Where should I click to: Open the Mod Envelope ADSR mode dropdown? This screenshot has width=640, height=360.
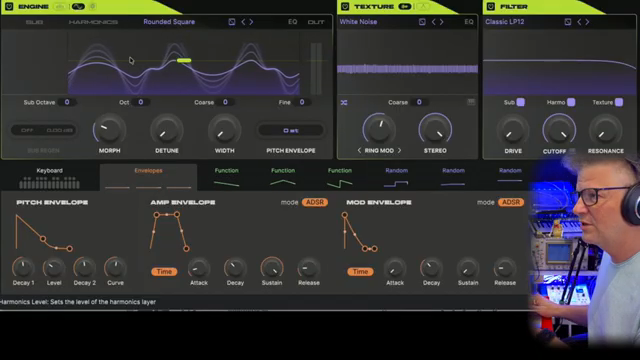pyautogui.click(x=511, y=202)
